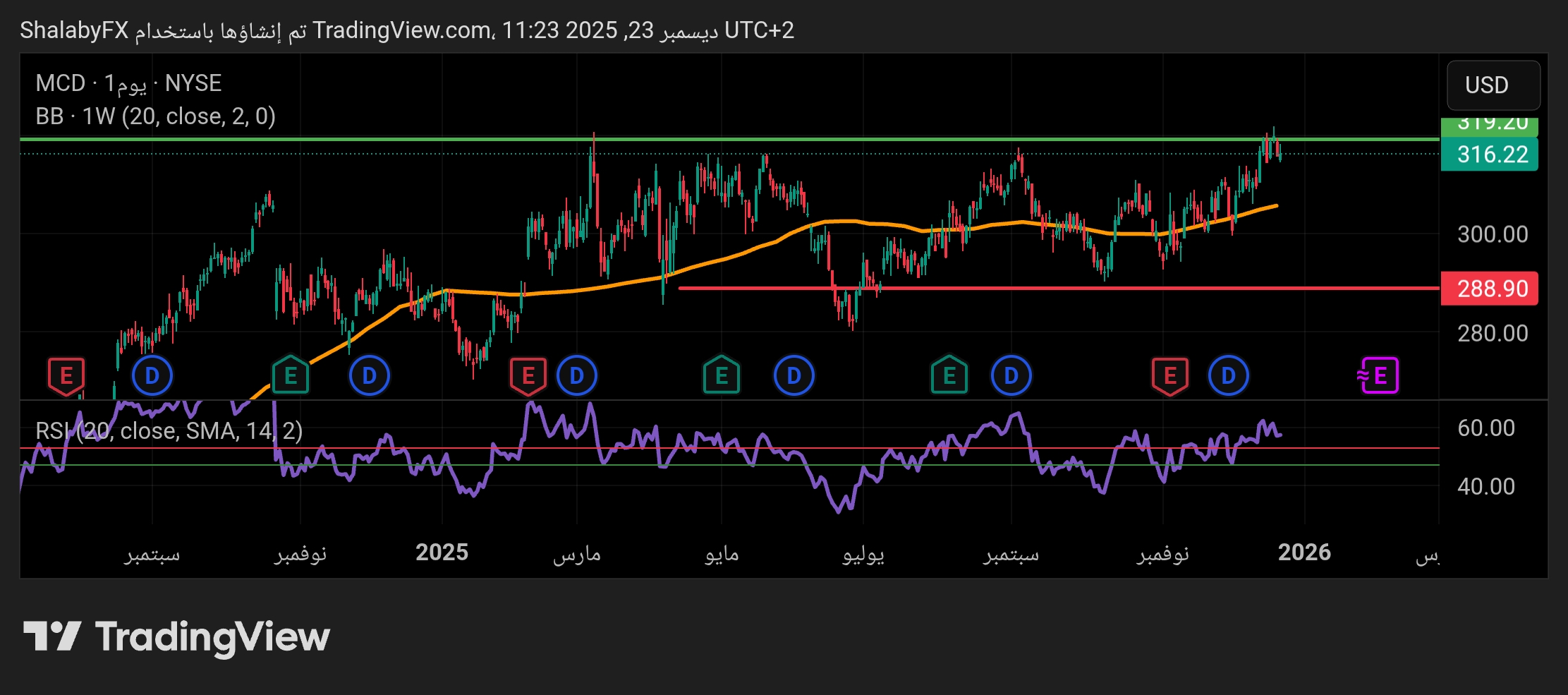This screenshot has height=695, width=1568.
Task: Select the RSI indicator legend label
Action: [x=169, y=430]
